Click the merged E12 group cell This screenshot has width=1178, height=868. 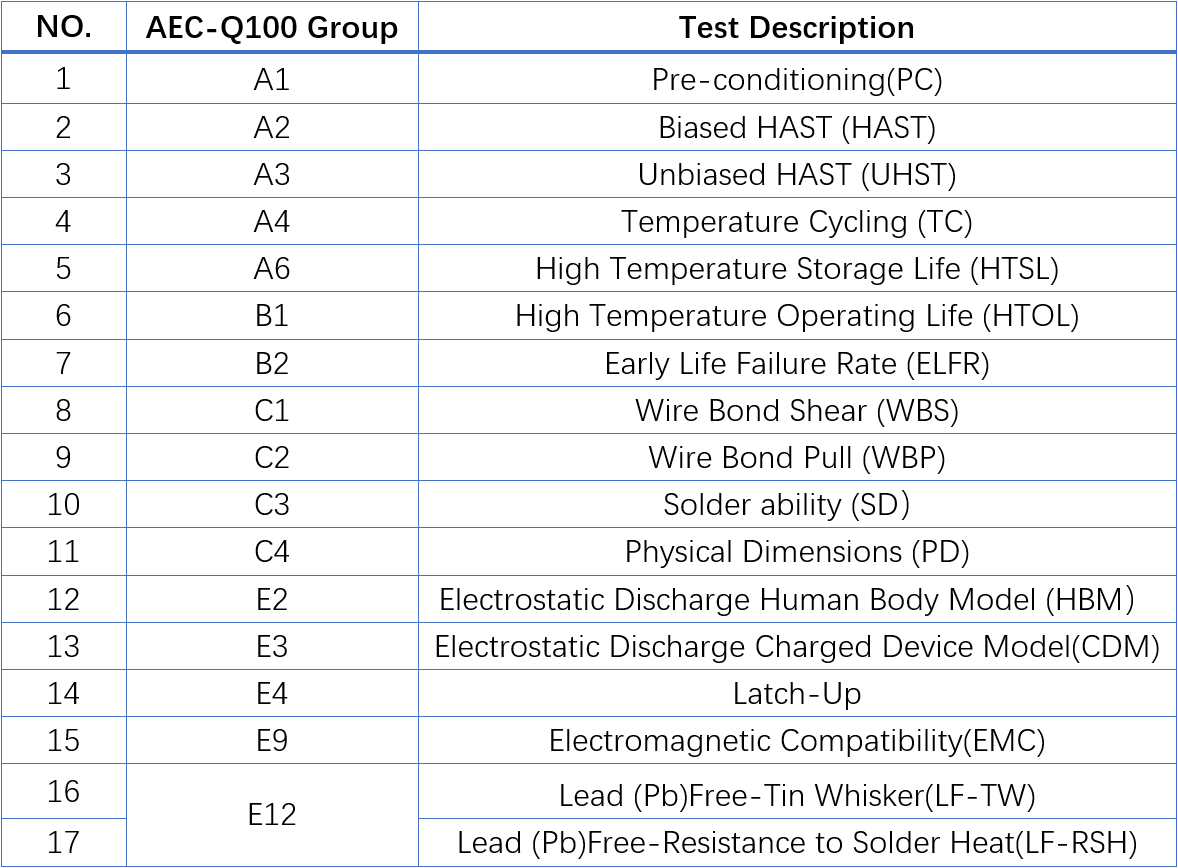click(272, 815)
